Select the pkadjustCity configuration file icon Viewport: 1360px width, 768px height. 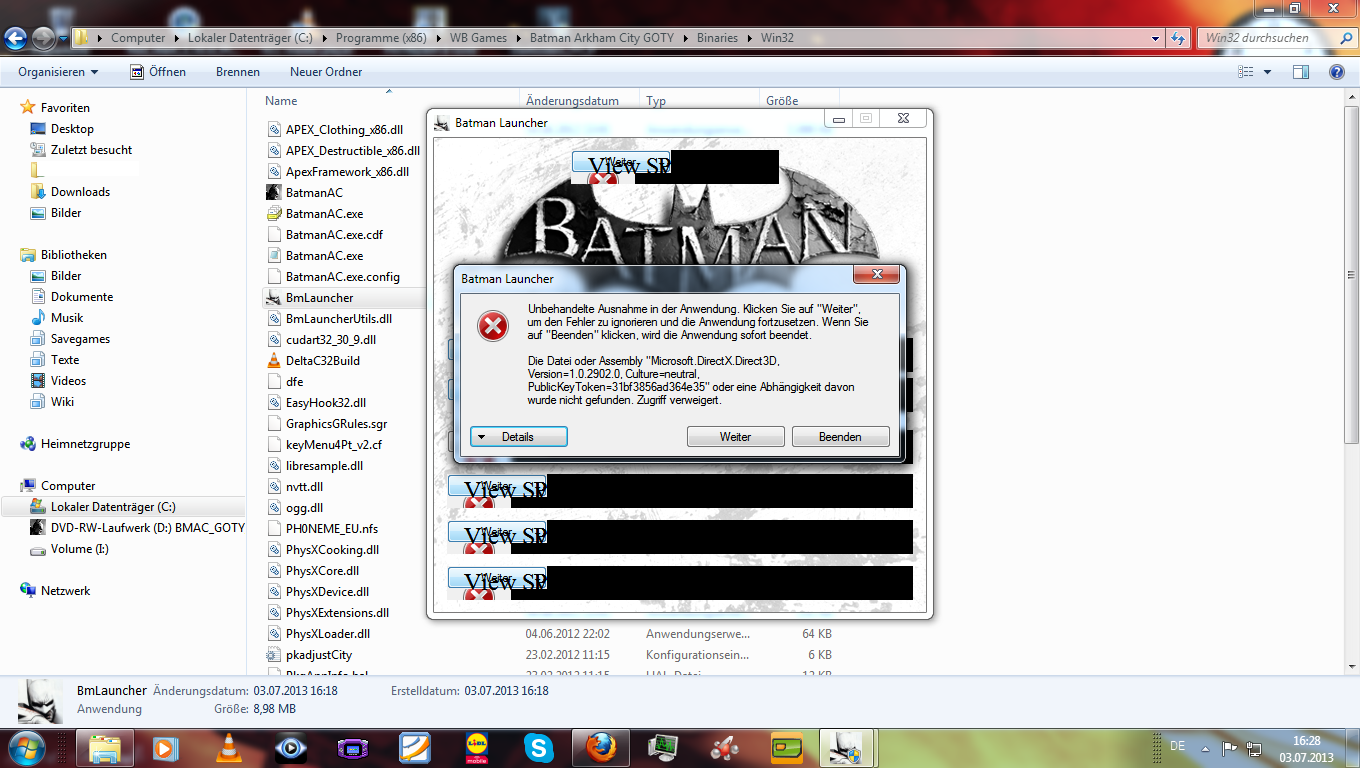pyautogui.click(x=274, y=654)
